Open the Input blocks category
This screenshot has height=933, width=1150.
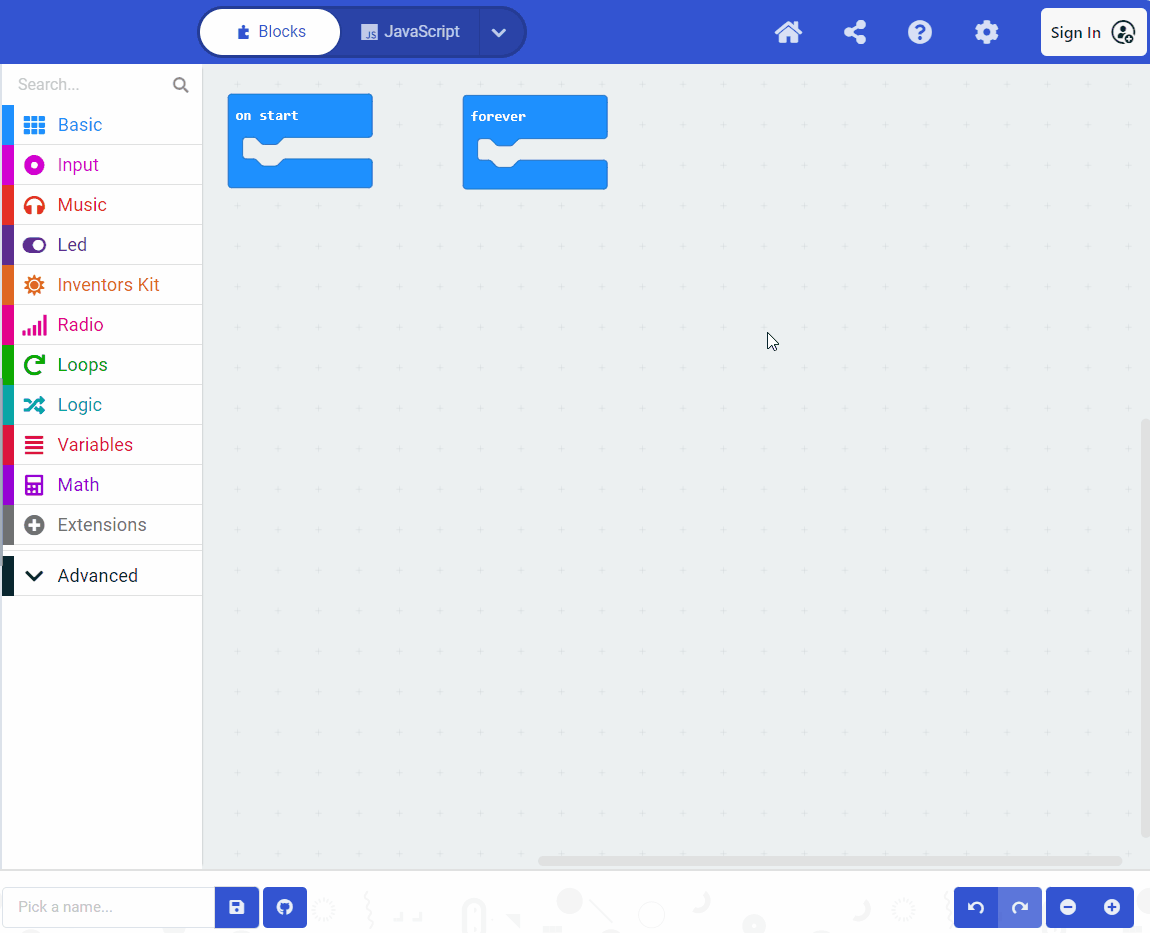pos(102,165)
